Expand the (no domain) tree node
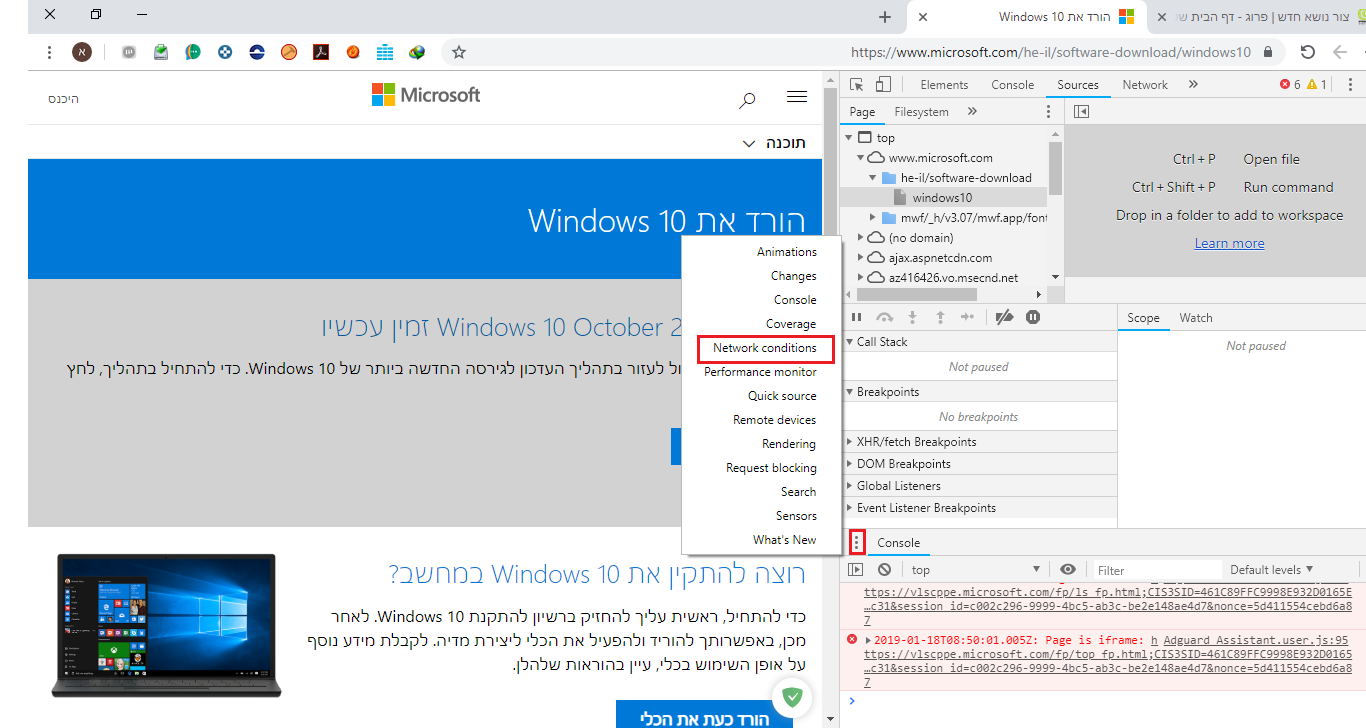Viewport: 1366px width, 728px height. pyautogui.click(x=860, y=238)
